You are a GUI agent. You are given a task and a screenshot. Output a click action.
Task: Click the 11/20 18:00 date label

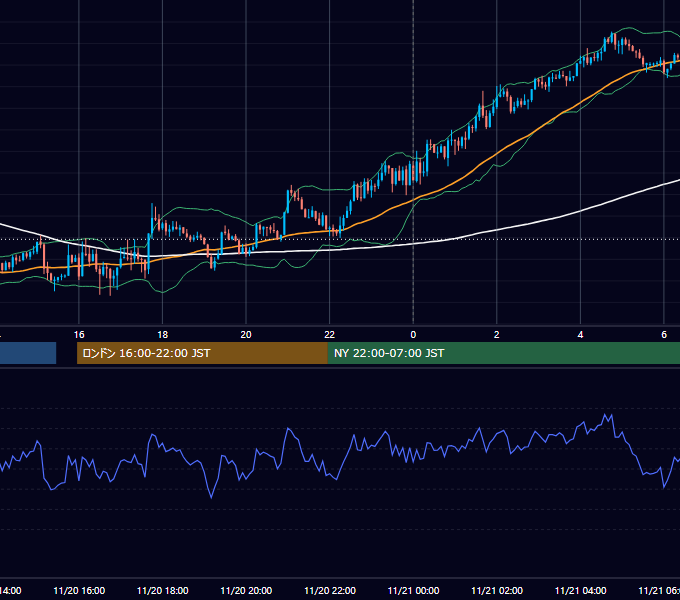163,591
